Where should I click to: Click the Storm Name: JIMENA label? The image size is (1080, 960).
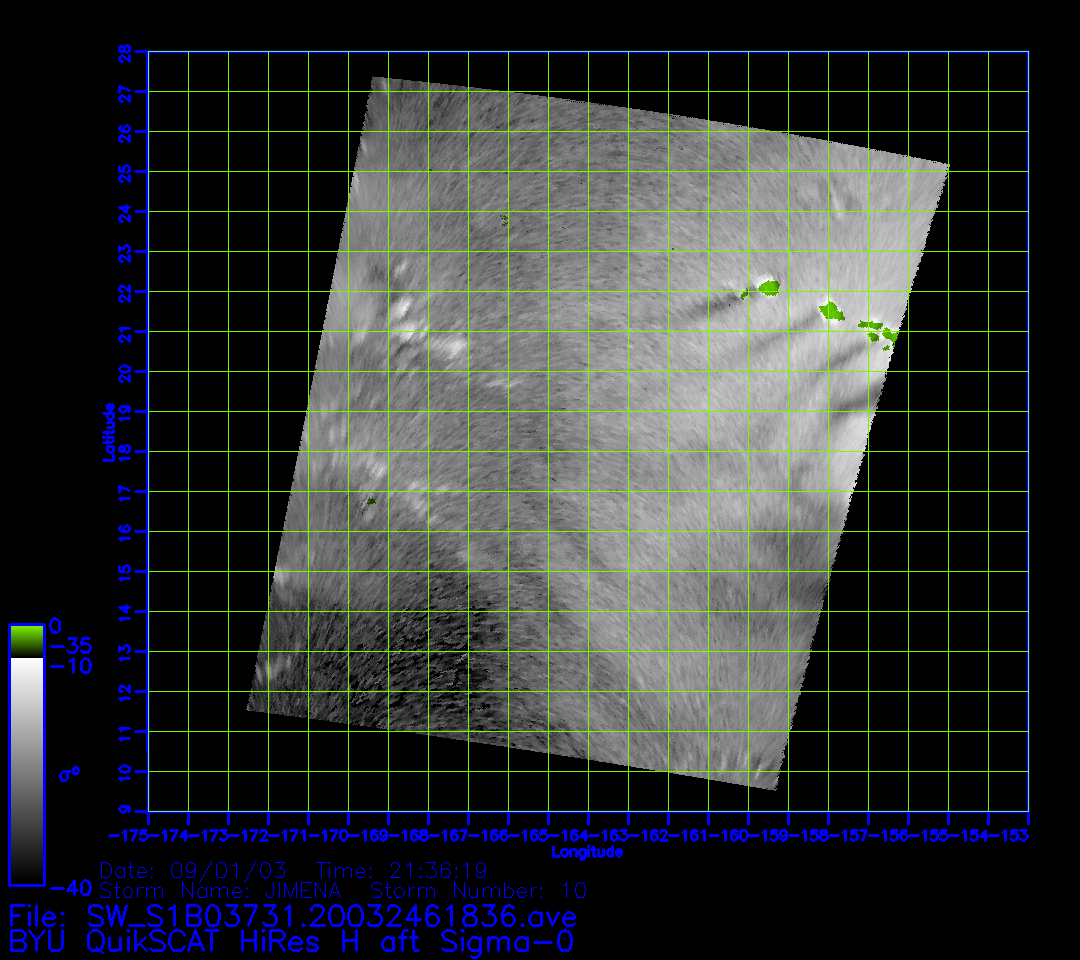coord(222,890)
